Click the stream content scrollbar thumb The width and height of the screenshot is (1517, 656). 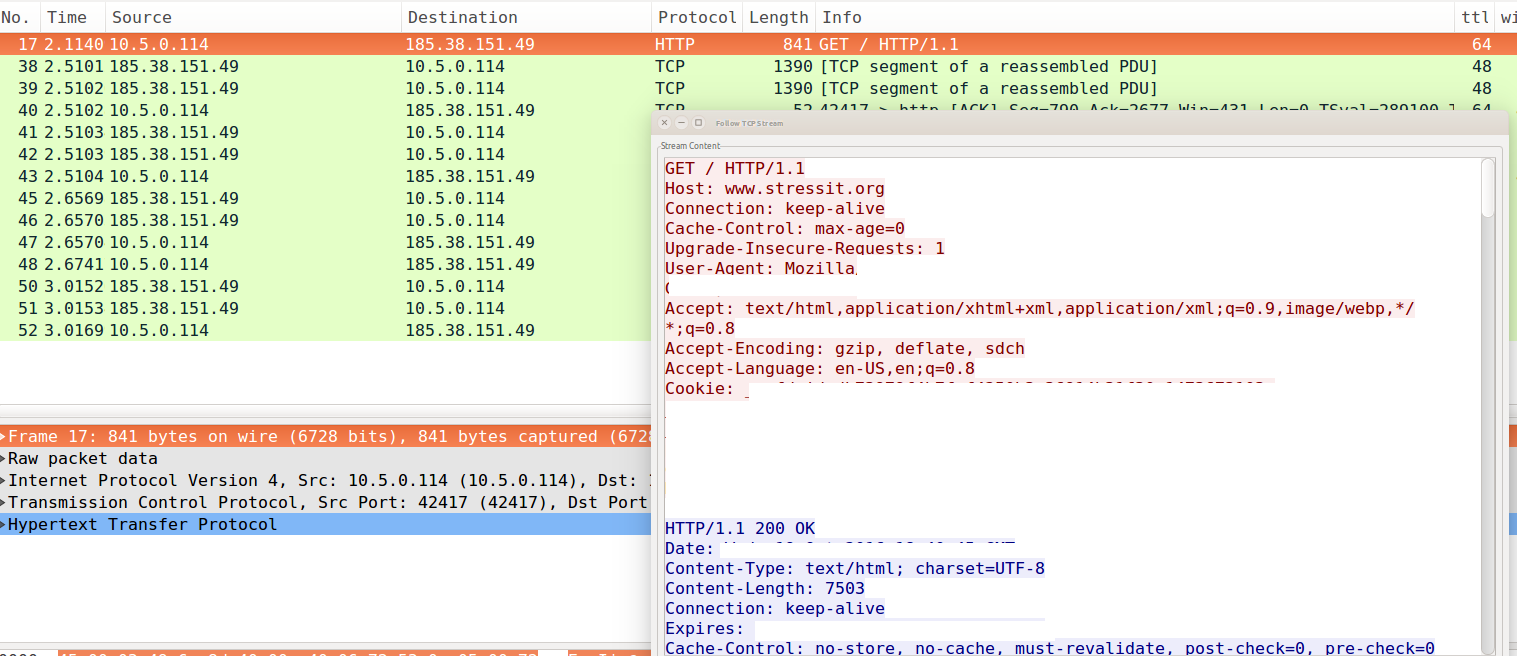coord(1488,188)
